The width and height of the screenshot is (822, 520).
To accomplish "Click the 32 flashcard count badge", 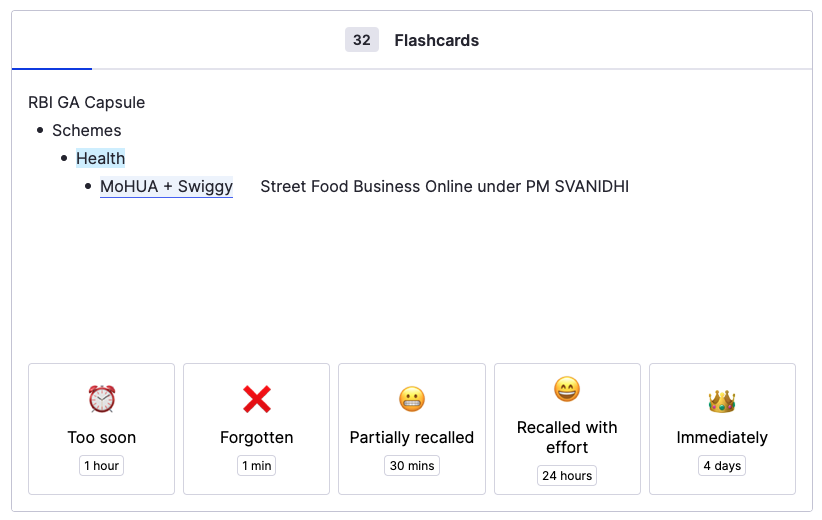I will click(362, 40).
